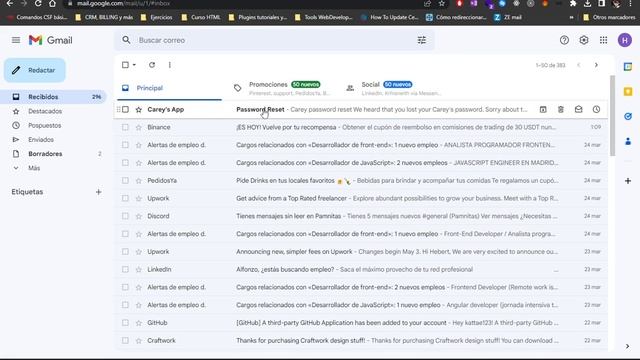
Task: Open the more options three-dot menu
Action: click(170, 65)
